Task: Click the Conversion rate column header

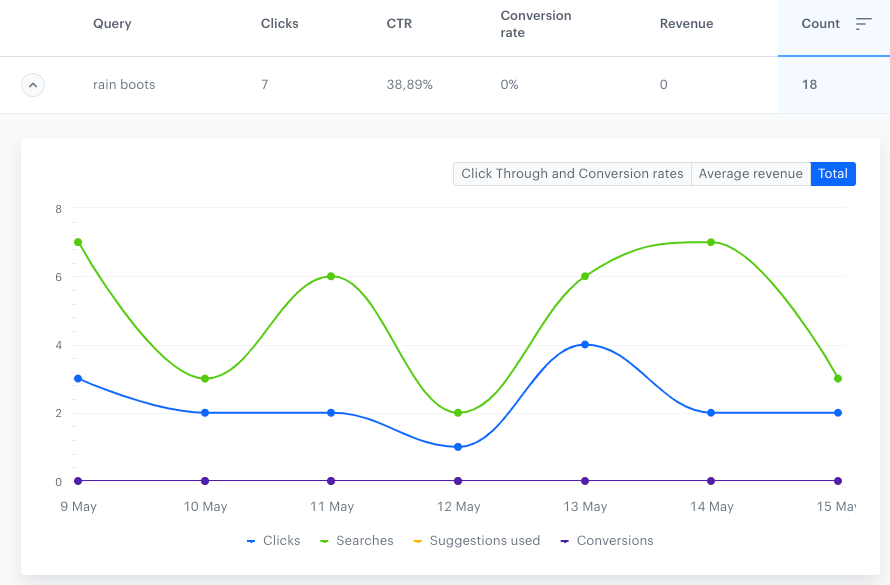Action: (x=536, y=24)
